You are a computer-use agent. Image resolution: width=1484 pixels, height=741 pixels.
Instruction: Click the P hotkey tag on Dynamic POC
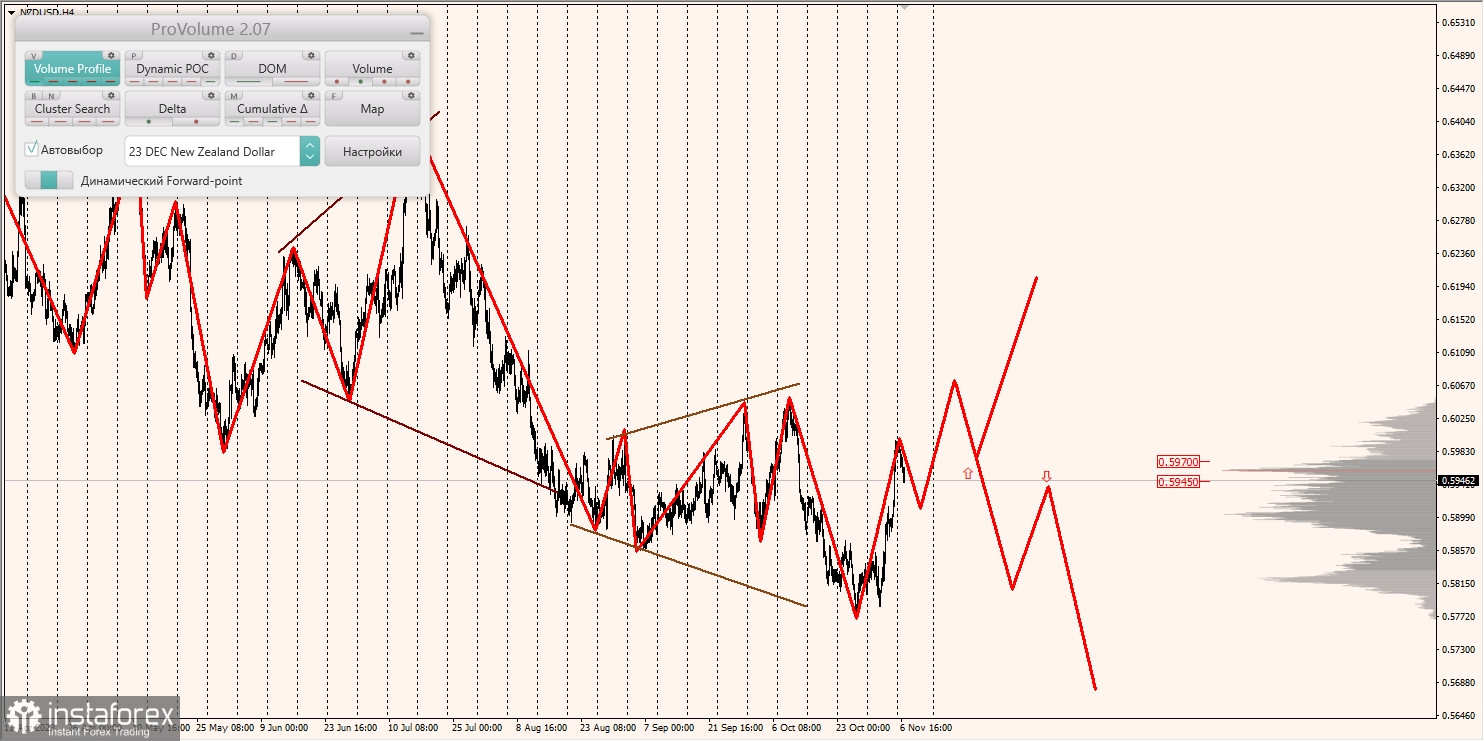point(134,56)
